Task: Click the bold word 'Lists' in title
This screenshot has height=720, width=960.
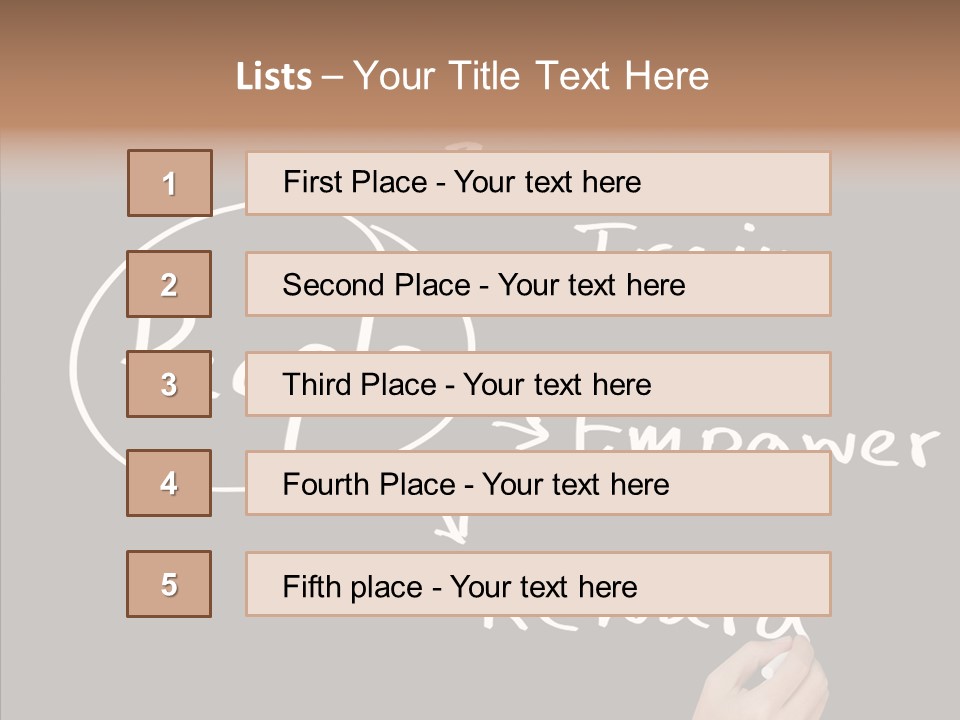Action: click(274, 77)
